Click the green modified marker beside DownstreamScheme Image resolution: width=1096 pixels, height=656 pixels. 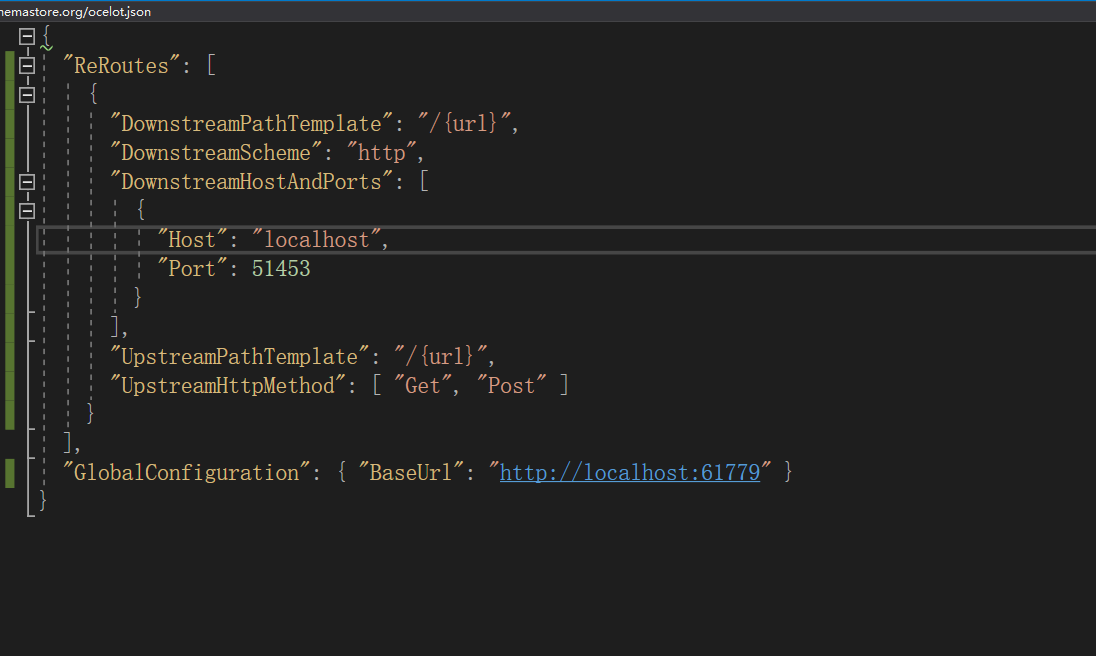[8, 152]
